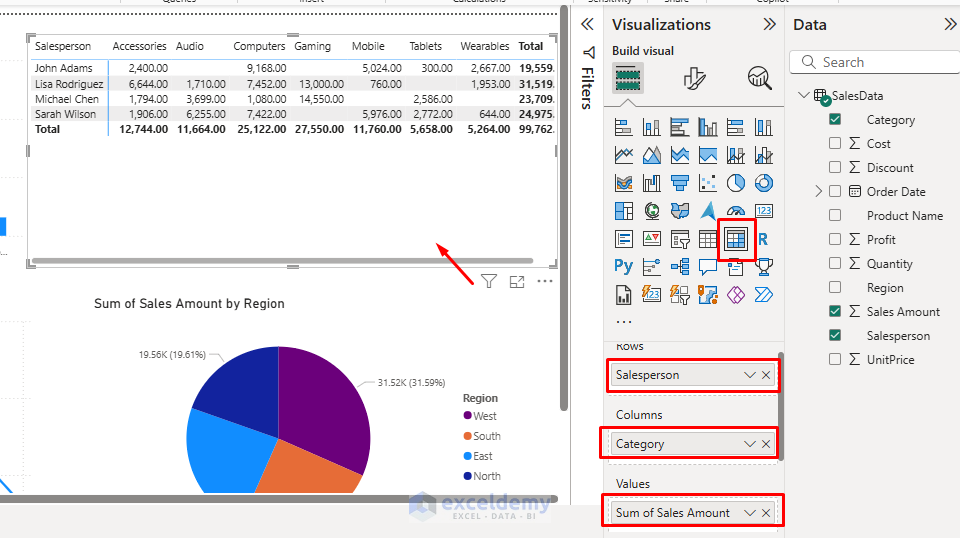Screen dimensions: 960x538
Task: Check the Region field checkbox
Action: point(834,287)
